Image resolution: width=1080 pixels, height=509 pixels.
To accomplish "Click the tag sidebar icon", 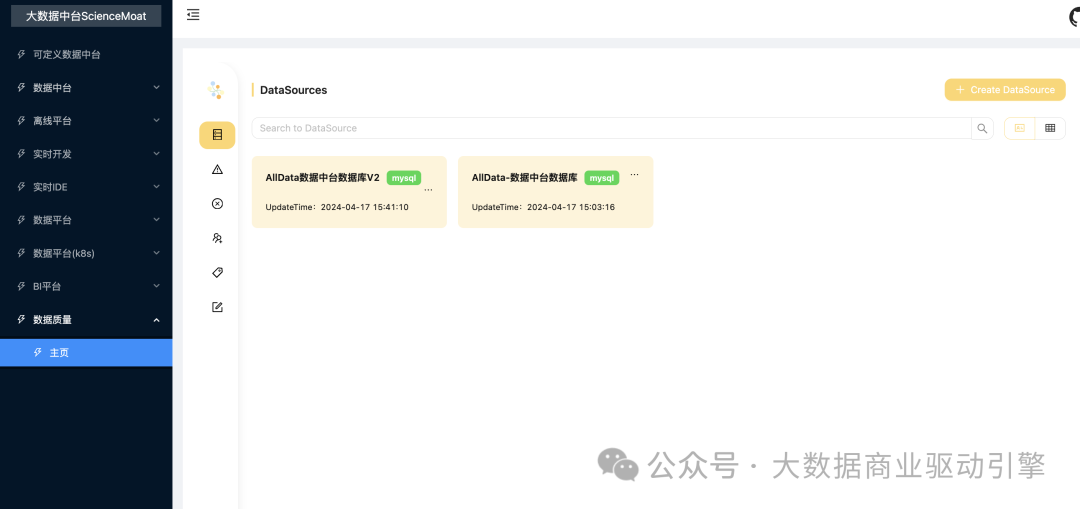I will [217, 272].
